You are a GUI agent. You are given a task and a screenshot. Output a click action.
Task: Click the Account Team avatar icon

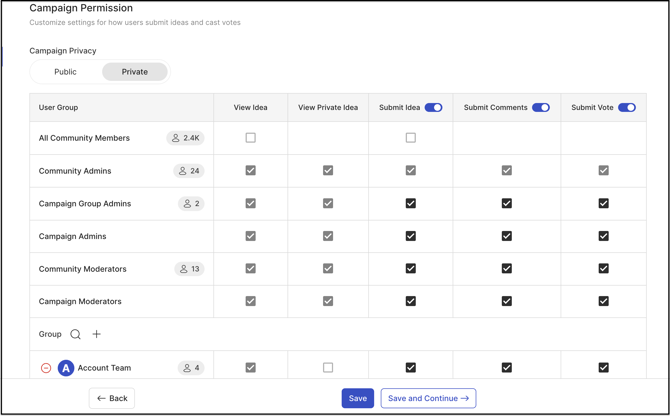pos(66,368)
